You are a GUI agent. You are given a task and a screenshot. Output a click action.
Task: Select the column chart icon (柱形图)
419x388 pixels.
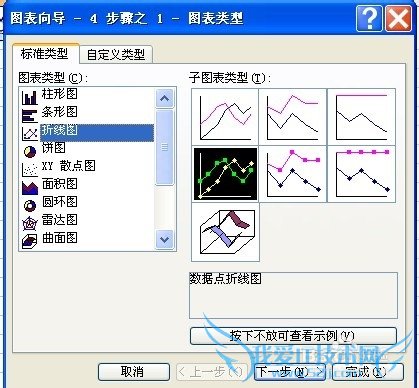click(30, 97)
